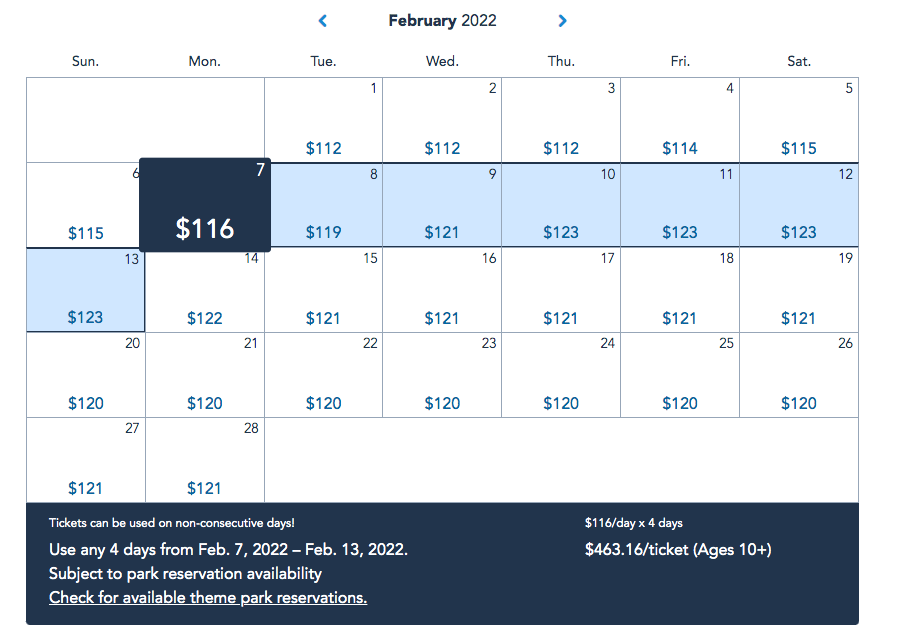
Task: Choose Sunday February 20 at $120
Action: coord(85,375)
